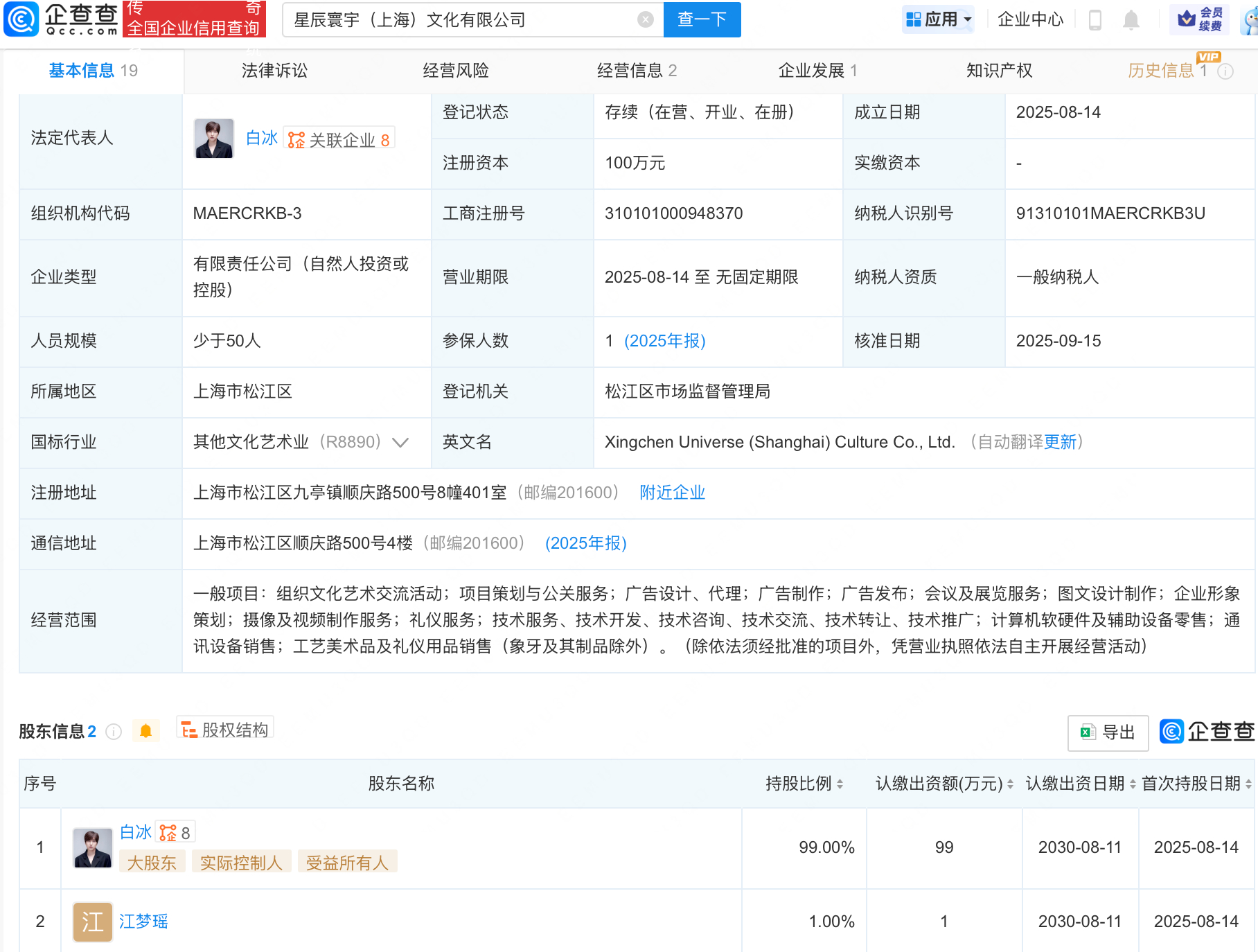Open 股权结构 equity structure chart
The height and width of the screenshot is (952, 1258).
[x=225, y=730]
